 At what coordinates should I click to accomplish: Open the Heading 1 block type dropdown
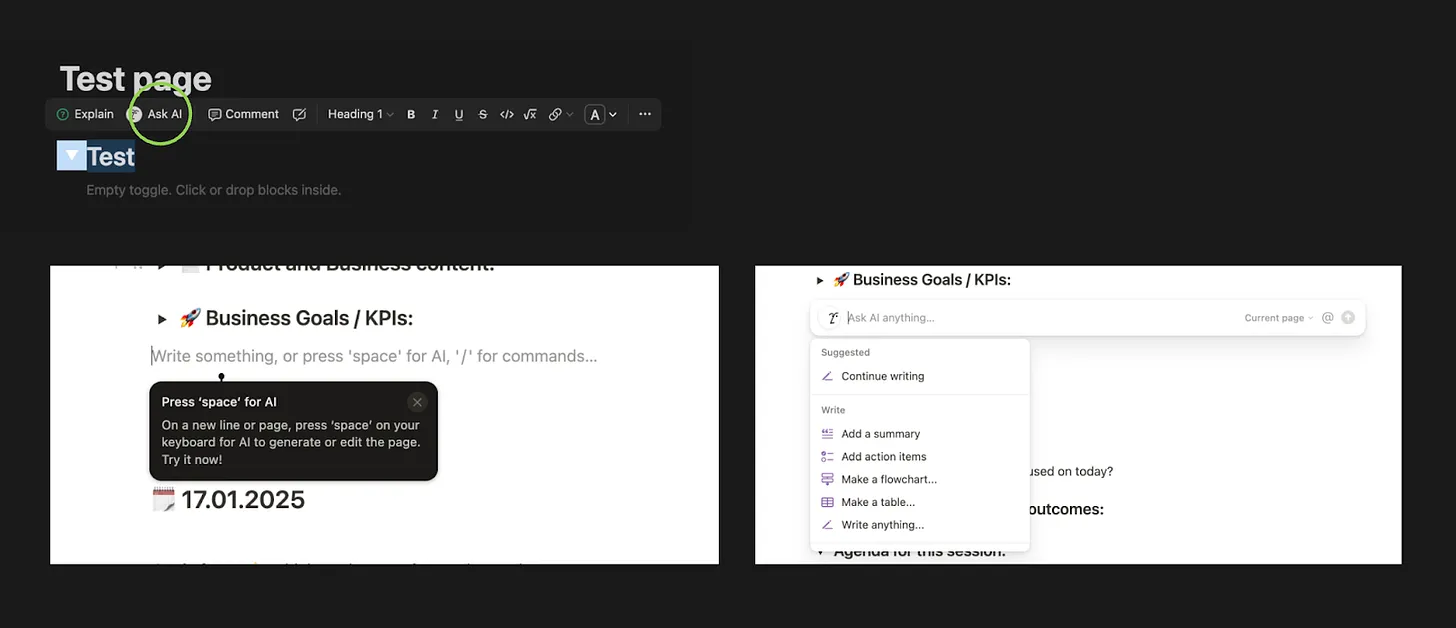[x=360, y=114]
